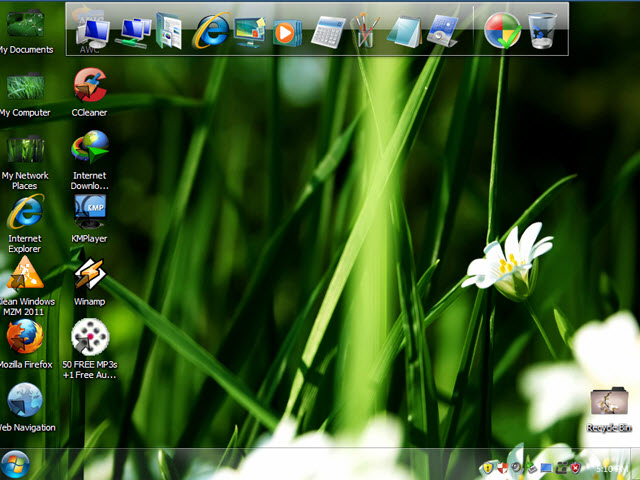Select Clean Windows MZM 2011 shortcut
Image resolution: width=640 pixels, height=480 pixels.
(x=27, y=287)
